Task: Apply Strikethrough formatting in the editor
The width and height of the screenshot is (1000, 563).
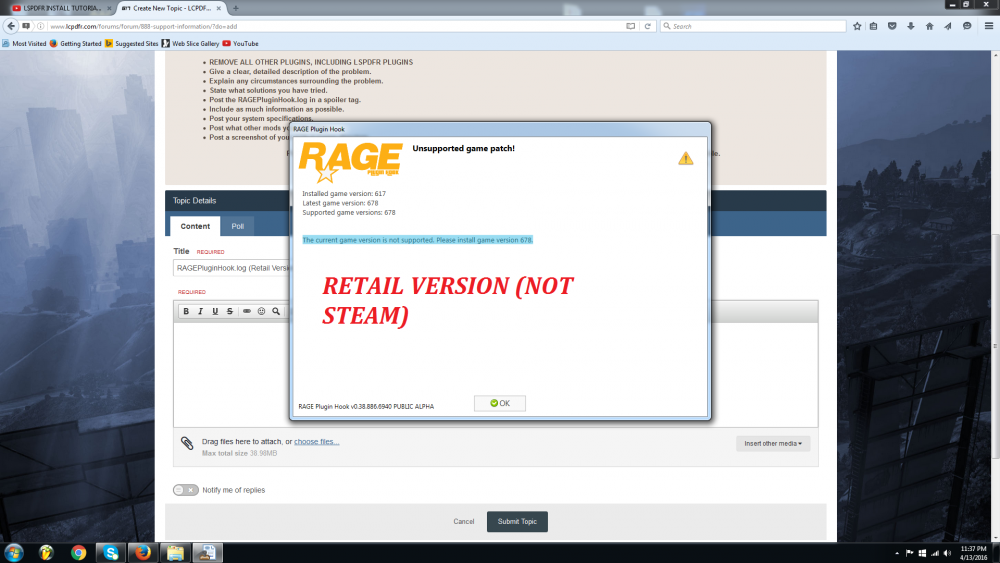Action: point(230,311)
